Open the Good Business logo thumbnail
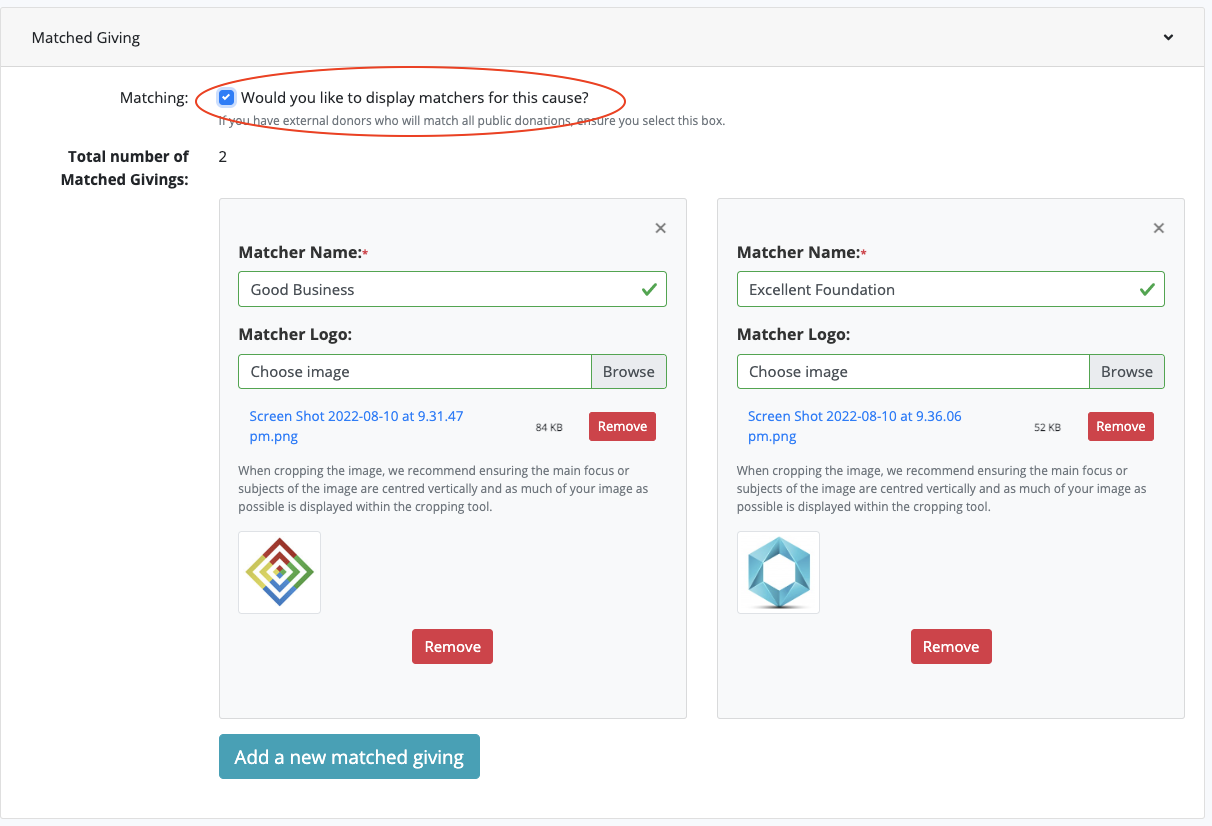The height and width of the screenshot is (826, 1212). [279, 572]
